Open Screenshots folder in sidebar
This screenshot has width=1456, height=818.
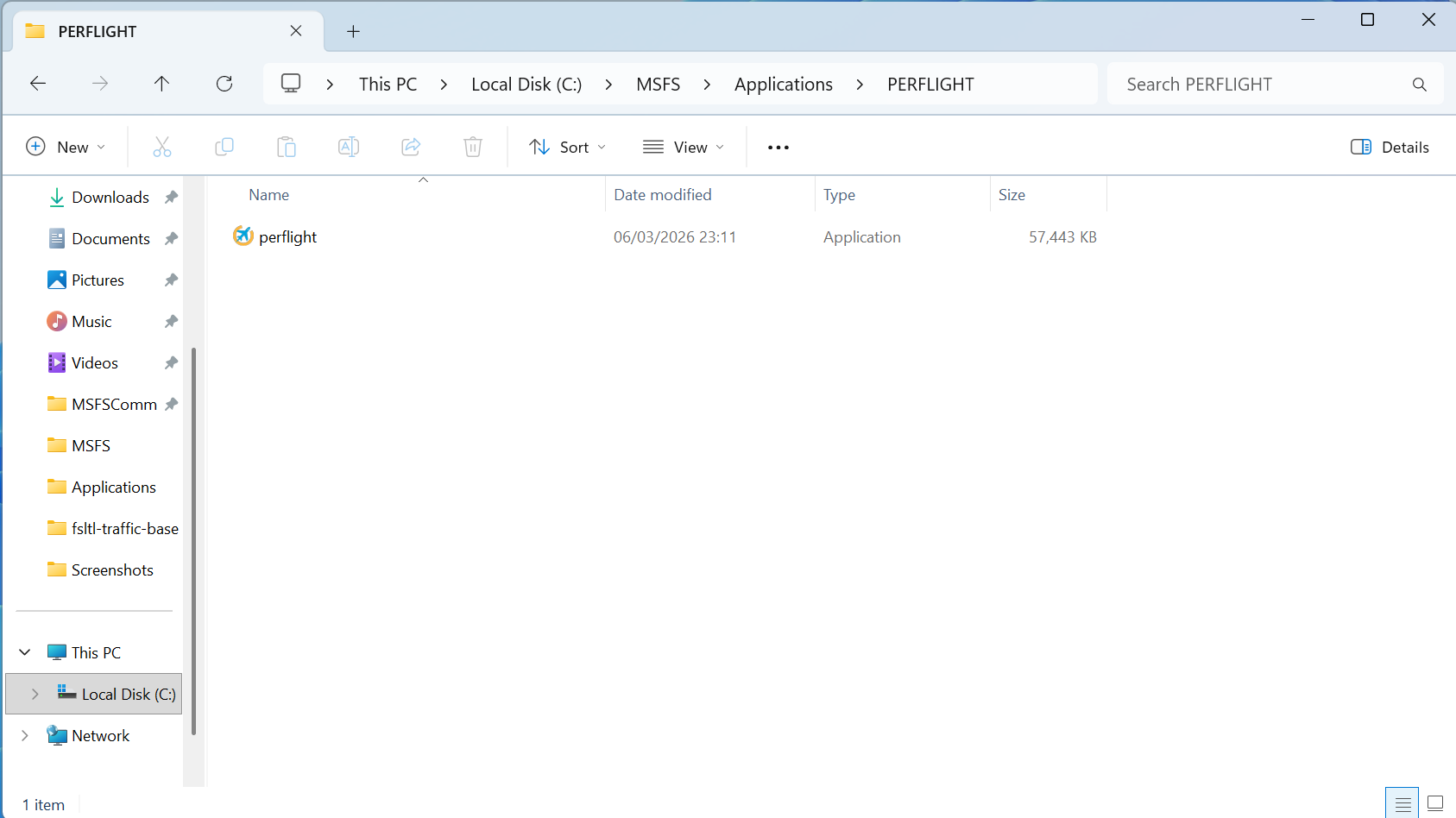(112, 570)
